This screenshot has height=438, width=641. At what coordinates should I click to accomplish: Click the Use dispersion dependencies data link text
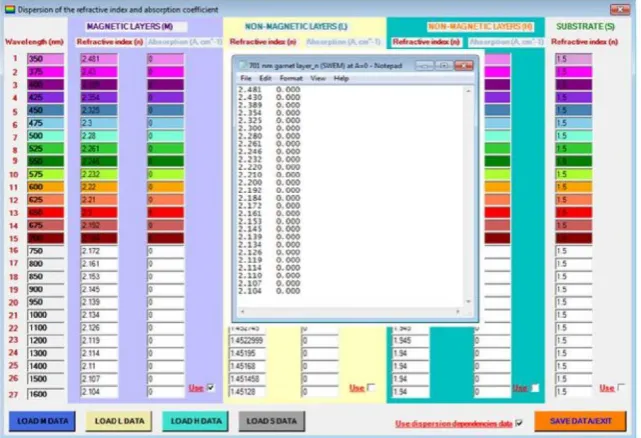click(x=453, y=424)
